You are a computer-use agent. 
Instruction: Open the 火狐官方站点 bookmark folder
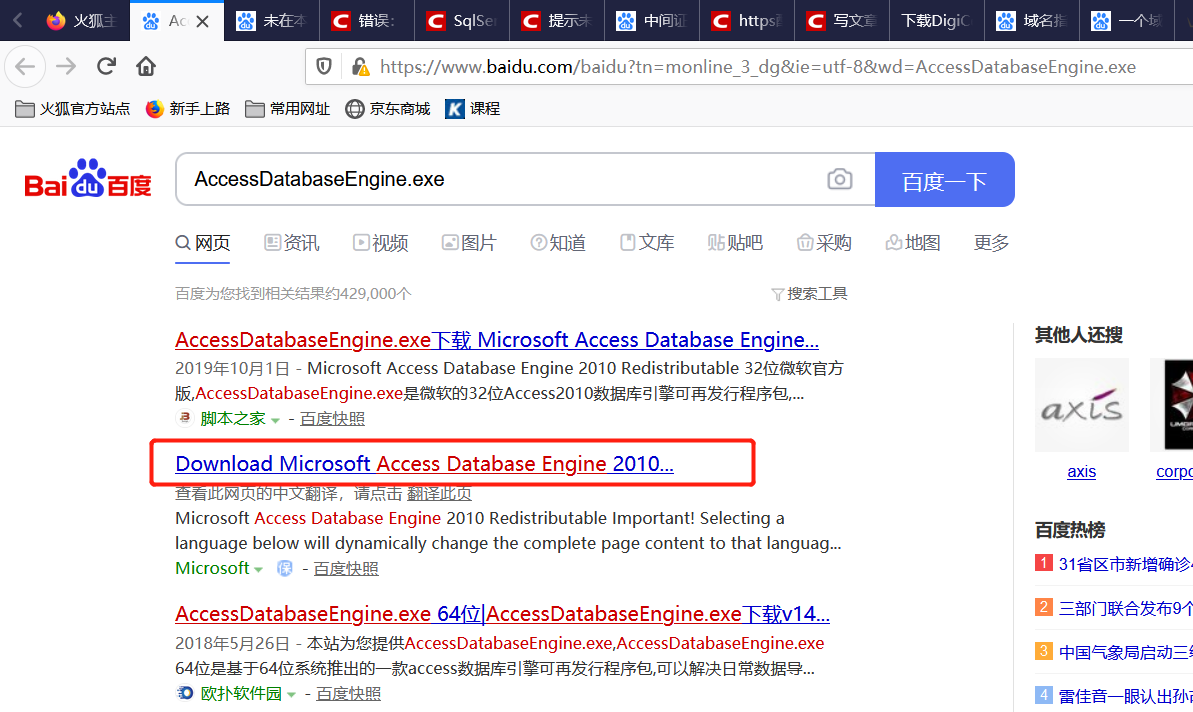(x=73, y=109)
